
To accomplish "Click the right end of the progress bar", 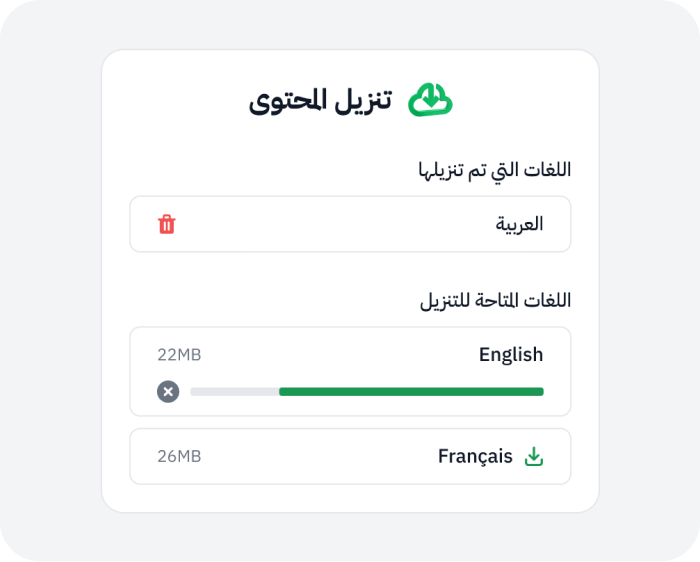I will point(540,392).
